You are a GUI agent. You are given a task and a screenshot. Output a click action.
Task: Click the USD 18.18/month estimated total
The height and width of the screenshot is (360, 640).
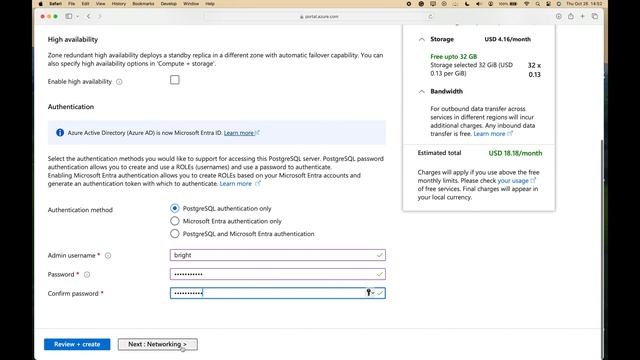[515, 153]
